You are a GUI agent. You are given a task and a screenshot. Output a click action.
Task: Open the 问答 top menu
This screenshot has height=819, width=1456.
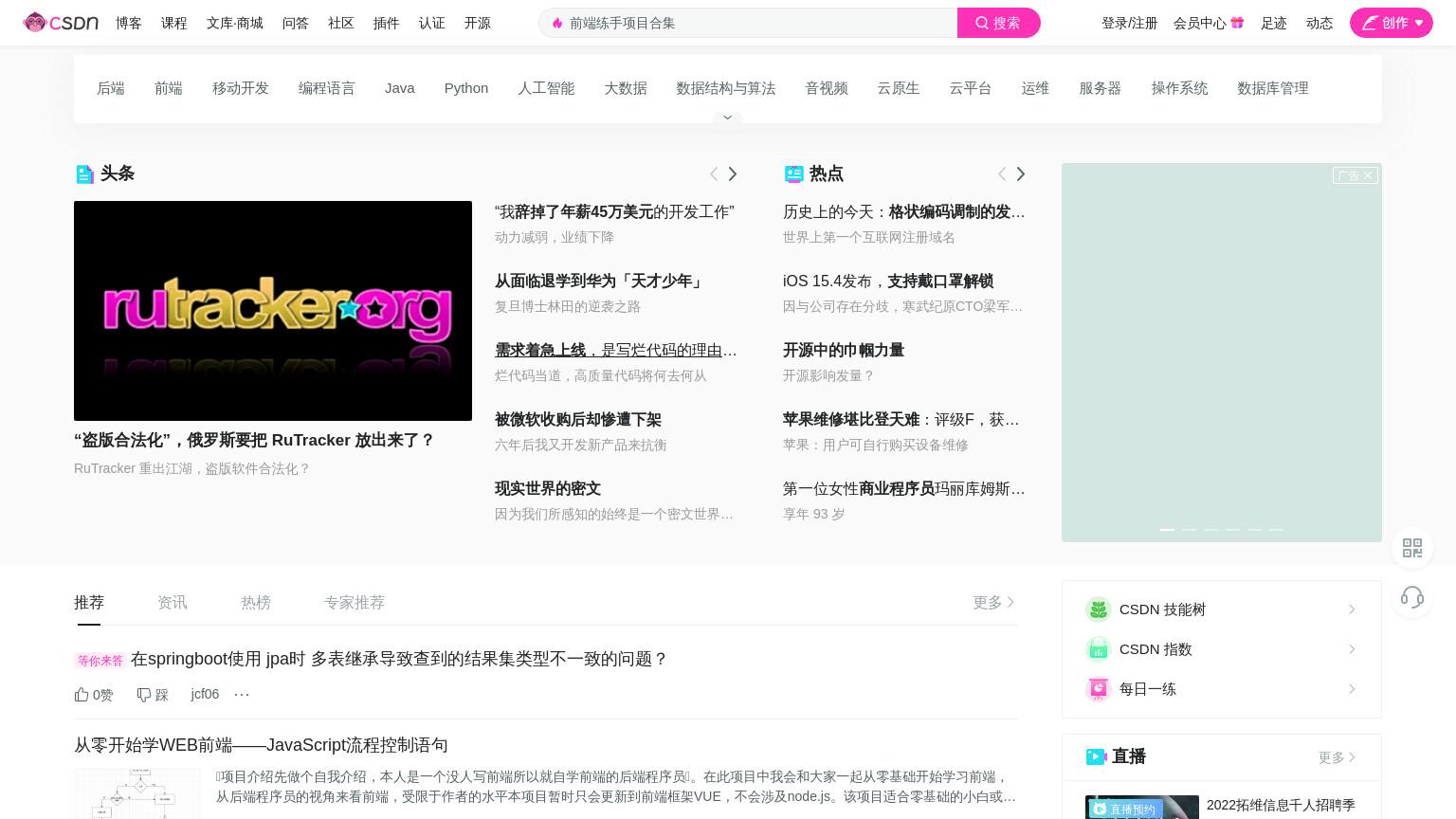coord(296,23)
